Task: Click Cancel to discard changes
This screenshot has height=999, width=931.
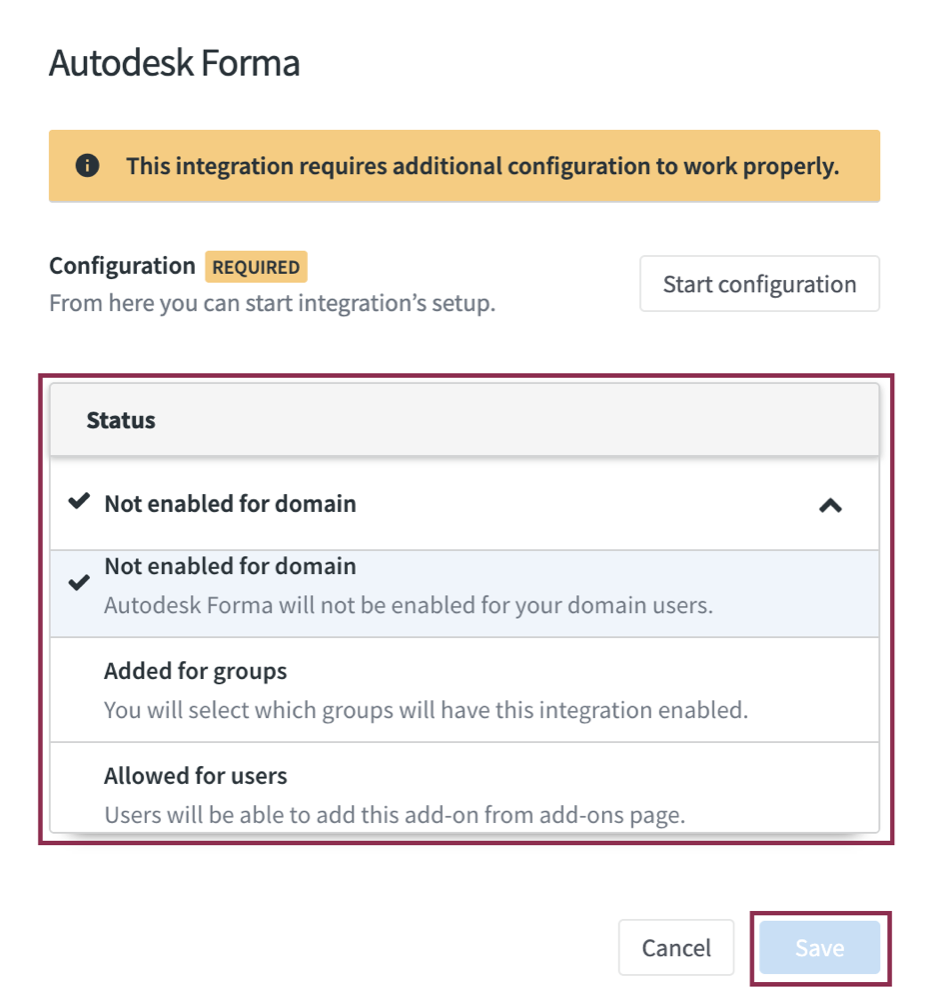Action: [676, 947]
